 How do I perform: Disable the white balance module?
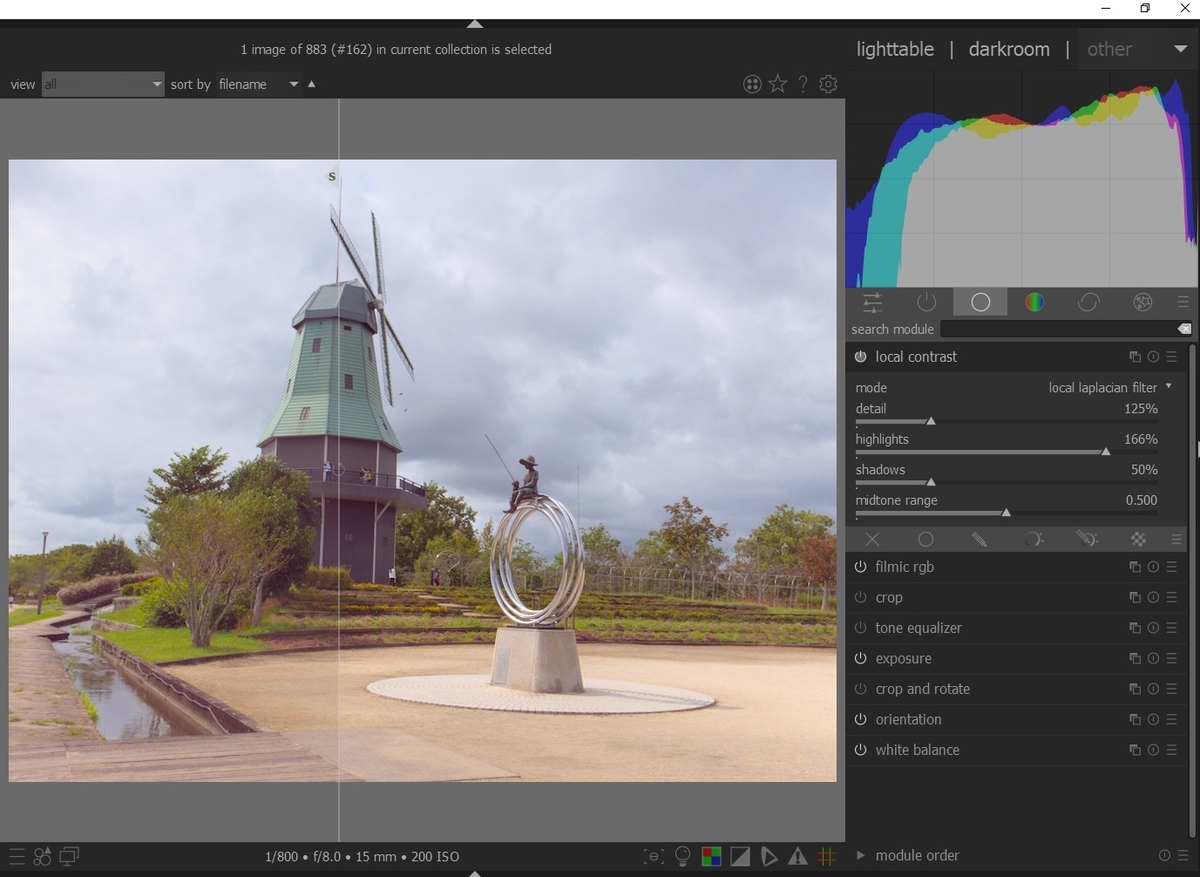[x=860, y=750]
